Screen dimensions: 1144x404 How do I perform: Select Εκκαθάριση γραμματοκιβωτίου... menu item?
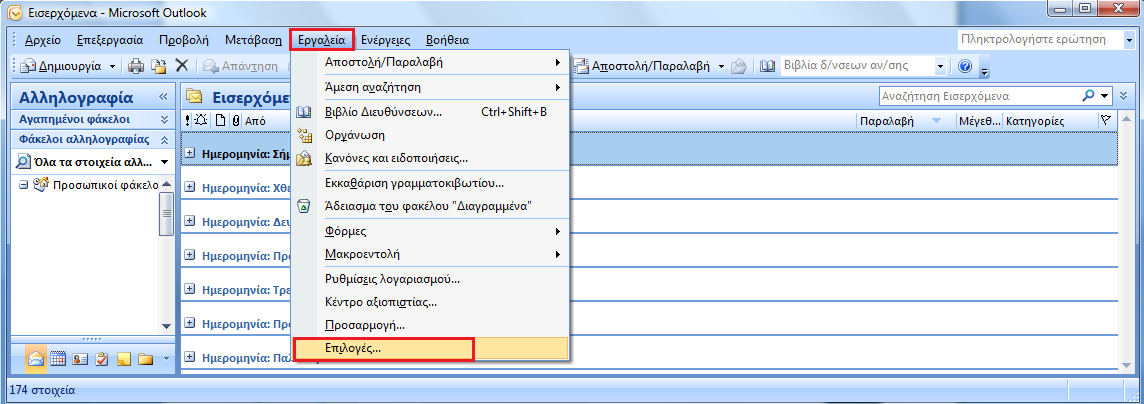coord(430,182)
